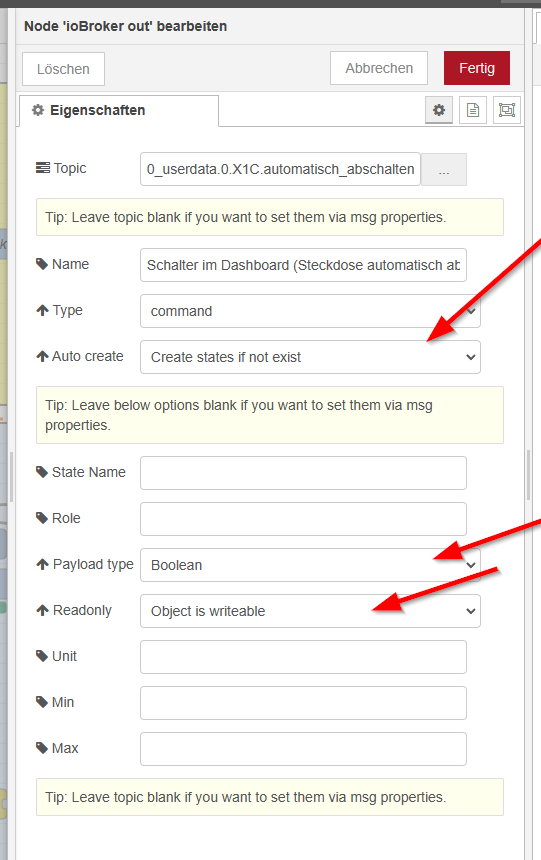Click the Topic label icon
The image size is (541, 860).
click(42, 168)
